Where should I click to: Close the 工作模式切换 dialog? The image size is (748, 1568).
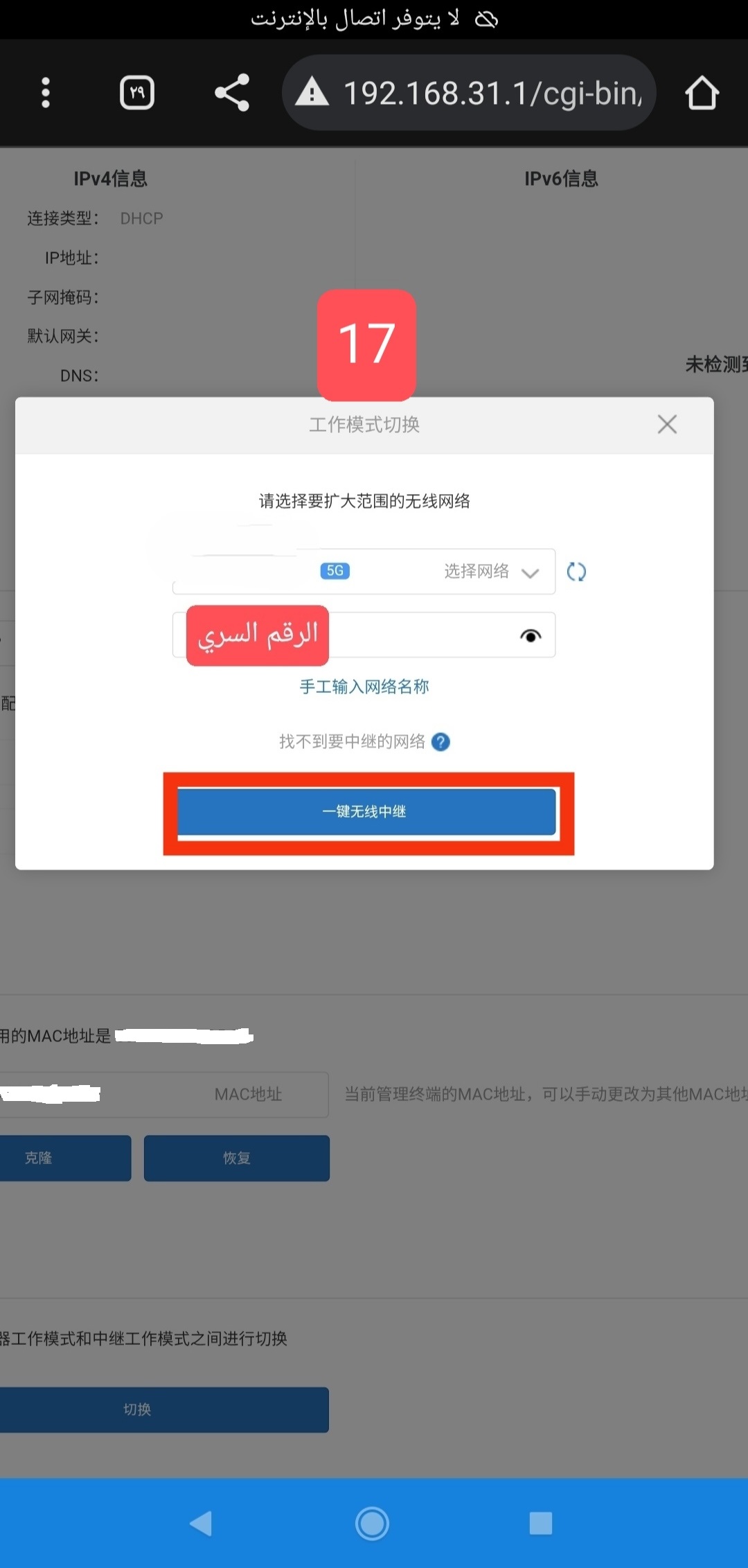click(x=667, y=424)
